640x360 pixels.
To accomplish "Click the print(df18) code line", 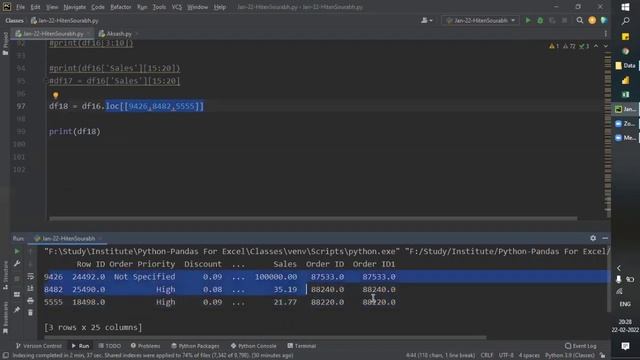I will coord(74,132).
